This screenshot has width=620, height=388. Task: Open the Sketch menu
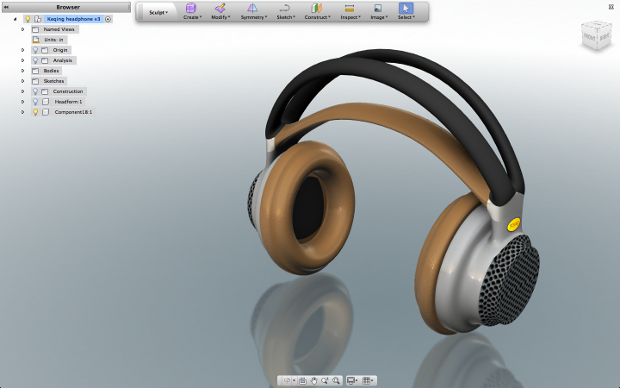pyautogui.click(x=285, y=11)
